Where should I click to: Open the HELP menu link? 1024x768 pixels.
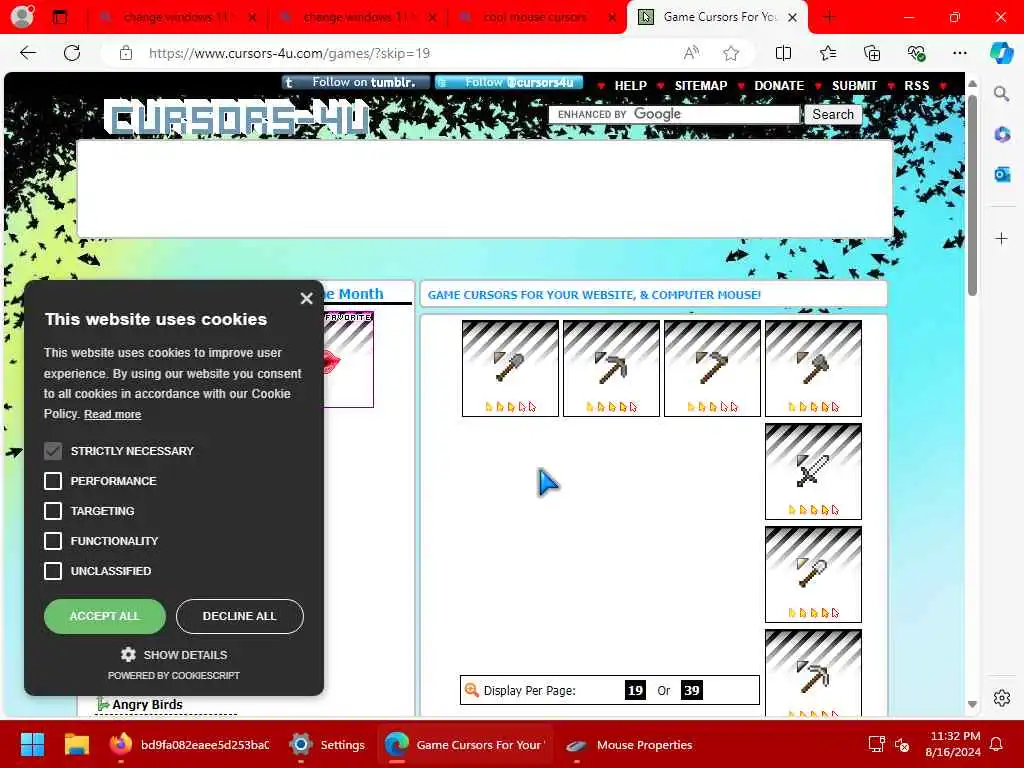click(630, 86)
